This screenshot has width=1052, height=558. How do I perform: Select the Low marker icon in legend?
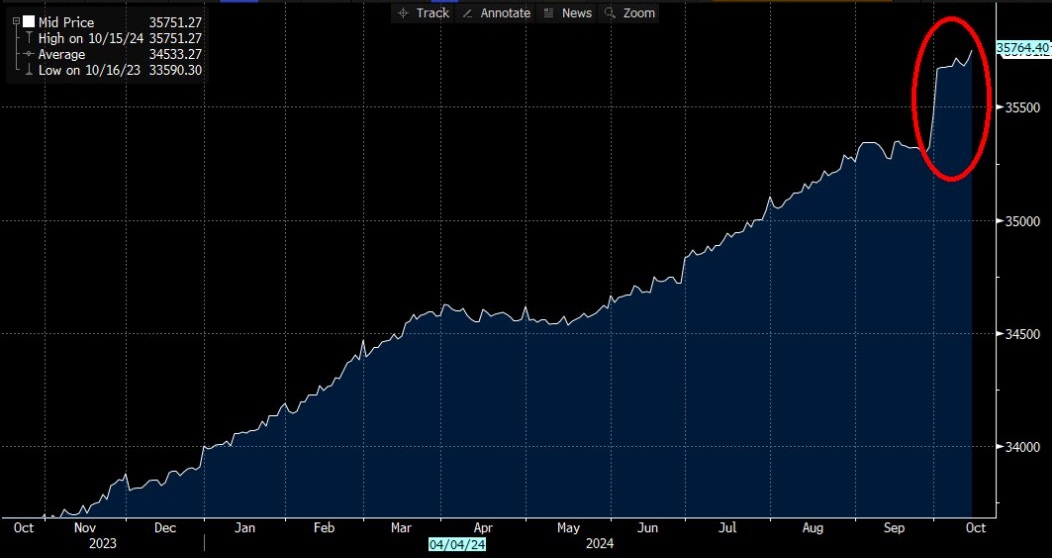(28, 70)
